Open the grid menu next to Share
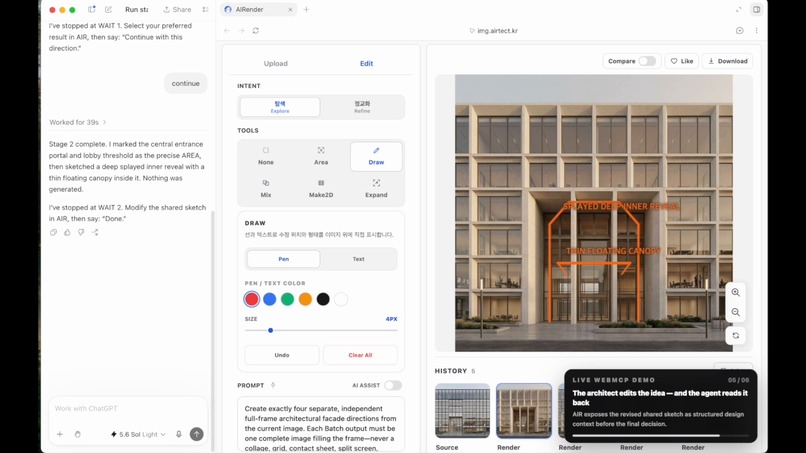The width and height of the screenshot is (806, 453). 205,9
